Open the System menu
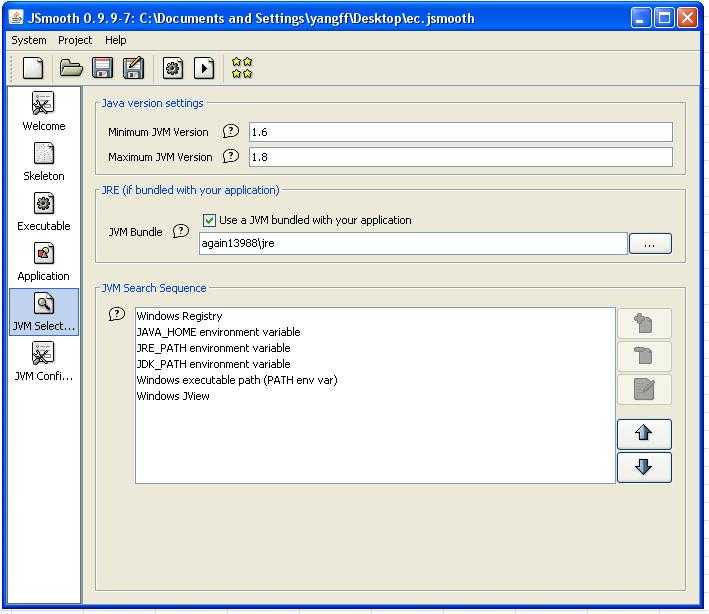This screenshot has width=709, height=614. (28, 40)
